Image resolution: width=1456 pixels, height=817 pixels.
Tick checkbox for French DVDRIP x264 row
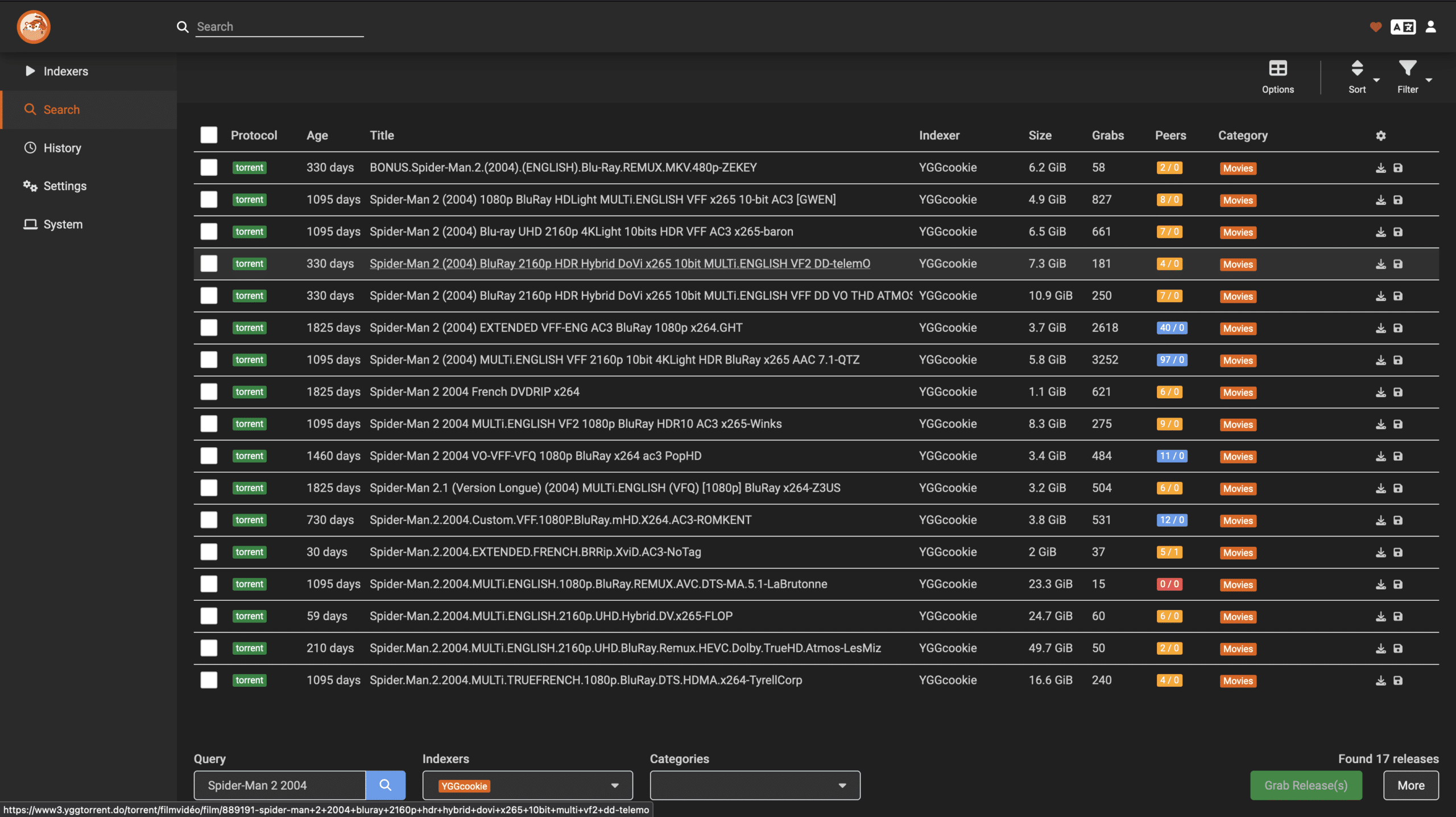pos(209,391)
